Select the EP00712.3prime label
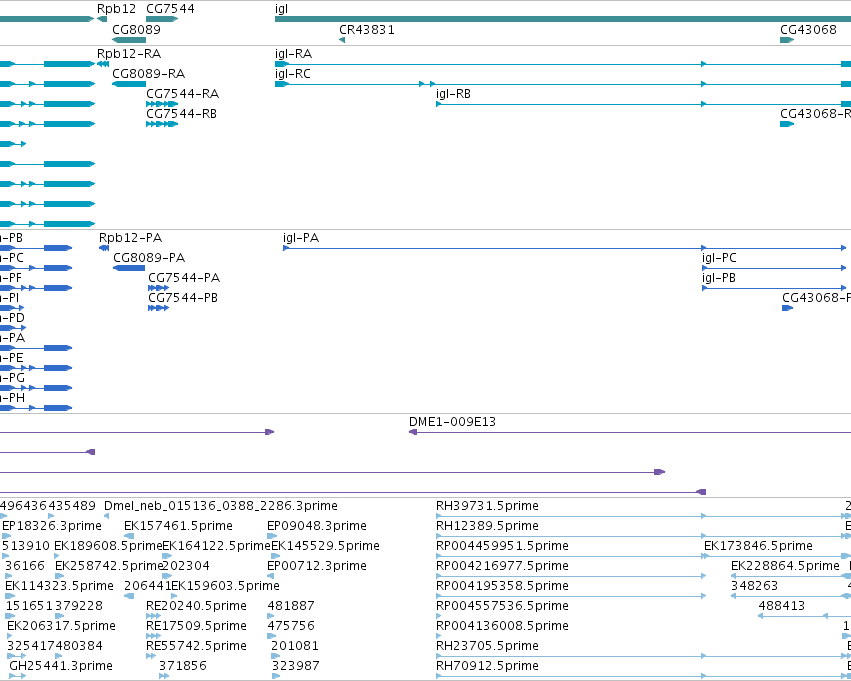The height and width of the screenshot is (681, 851). (316, 566)
